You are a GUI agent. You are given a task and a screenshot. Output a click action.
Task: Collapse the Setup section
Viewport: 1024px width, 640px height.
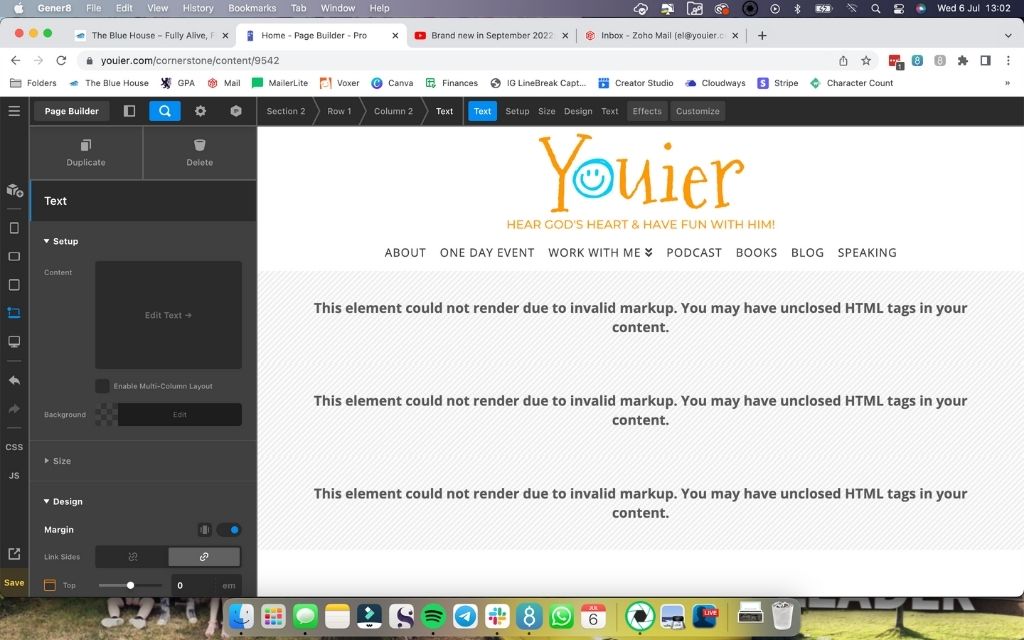coord(60,241)
